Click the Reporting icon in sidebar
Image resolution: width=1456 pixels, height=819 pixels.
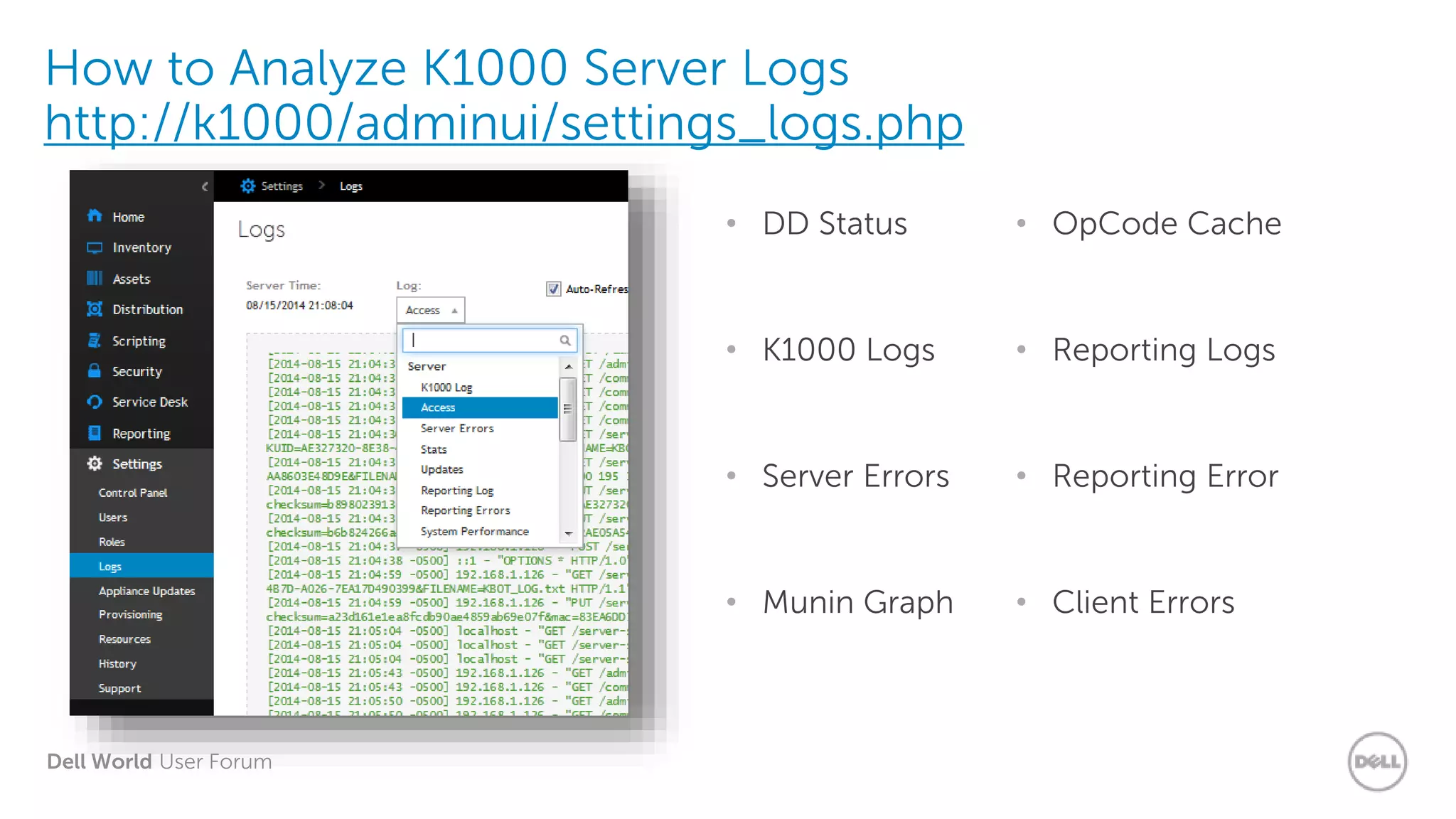[x=95, y=433]
